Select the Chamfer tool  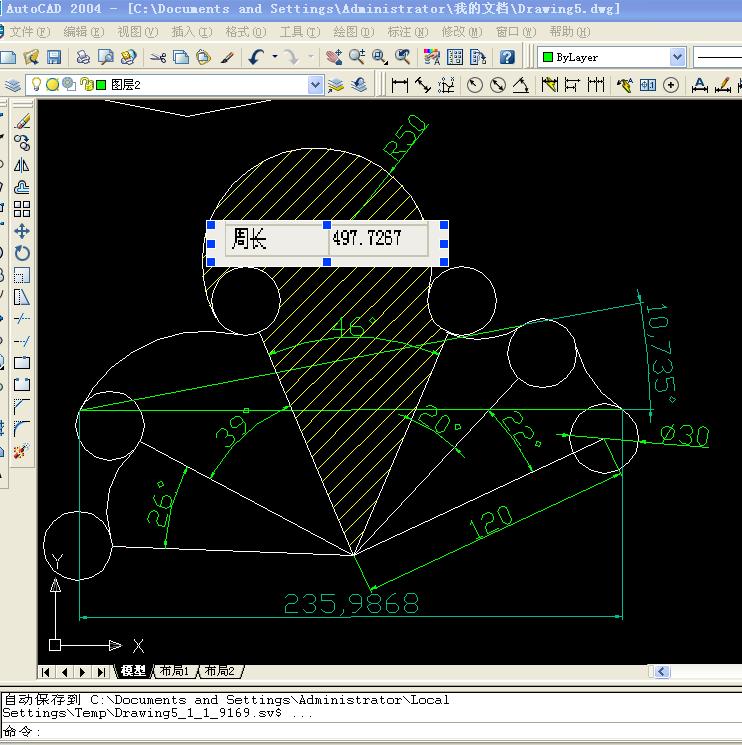(x=22, y=406)
